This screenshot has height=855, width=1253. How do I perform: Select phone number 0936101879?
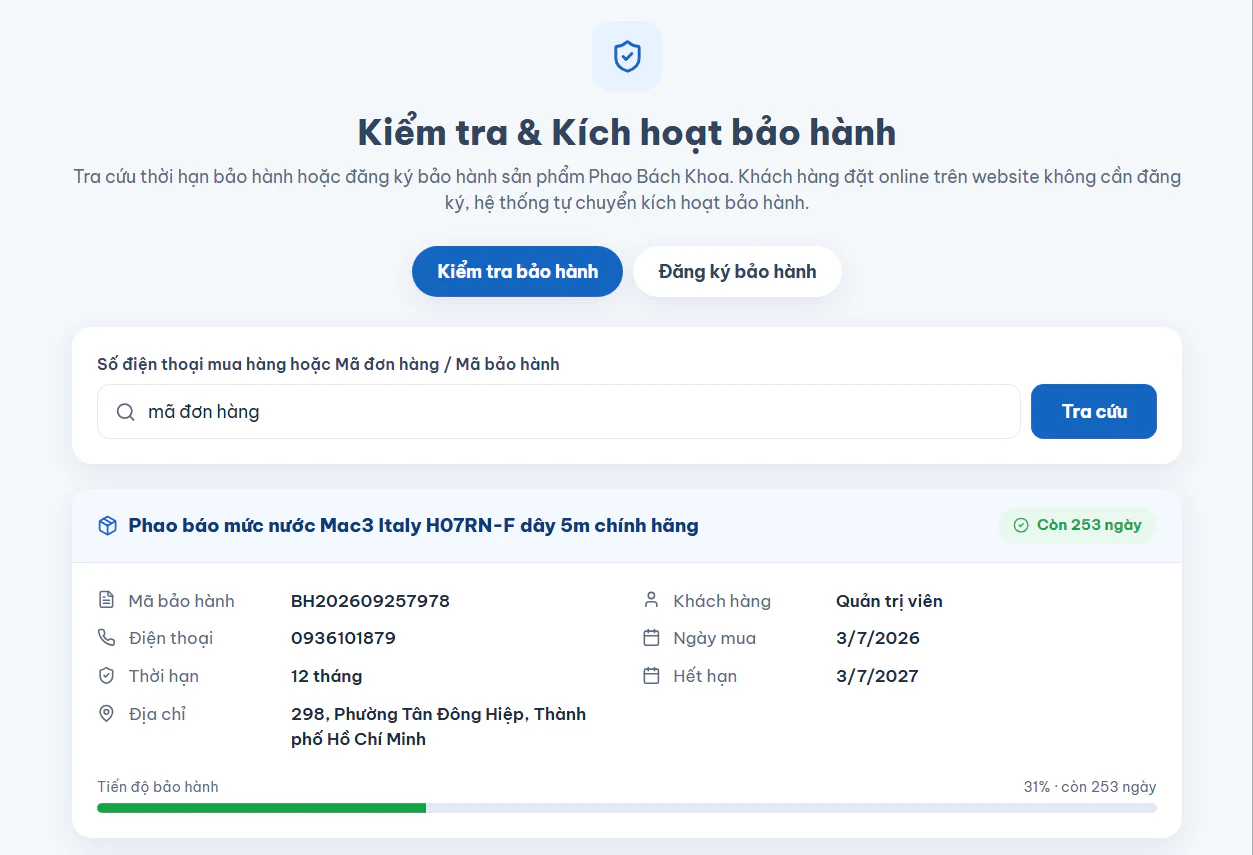coord(343,638)
